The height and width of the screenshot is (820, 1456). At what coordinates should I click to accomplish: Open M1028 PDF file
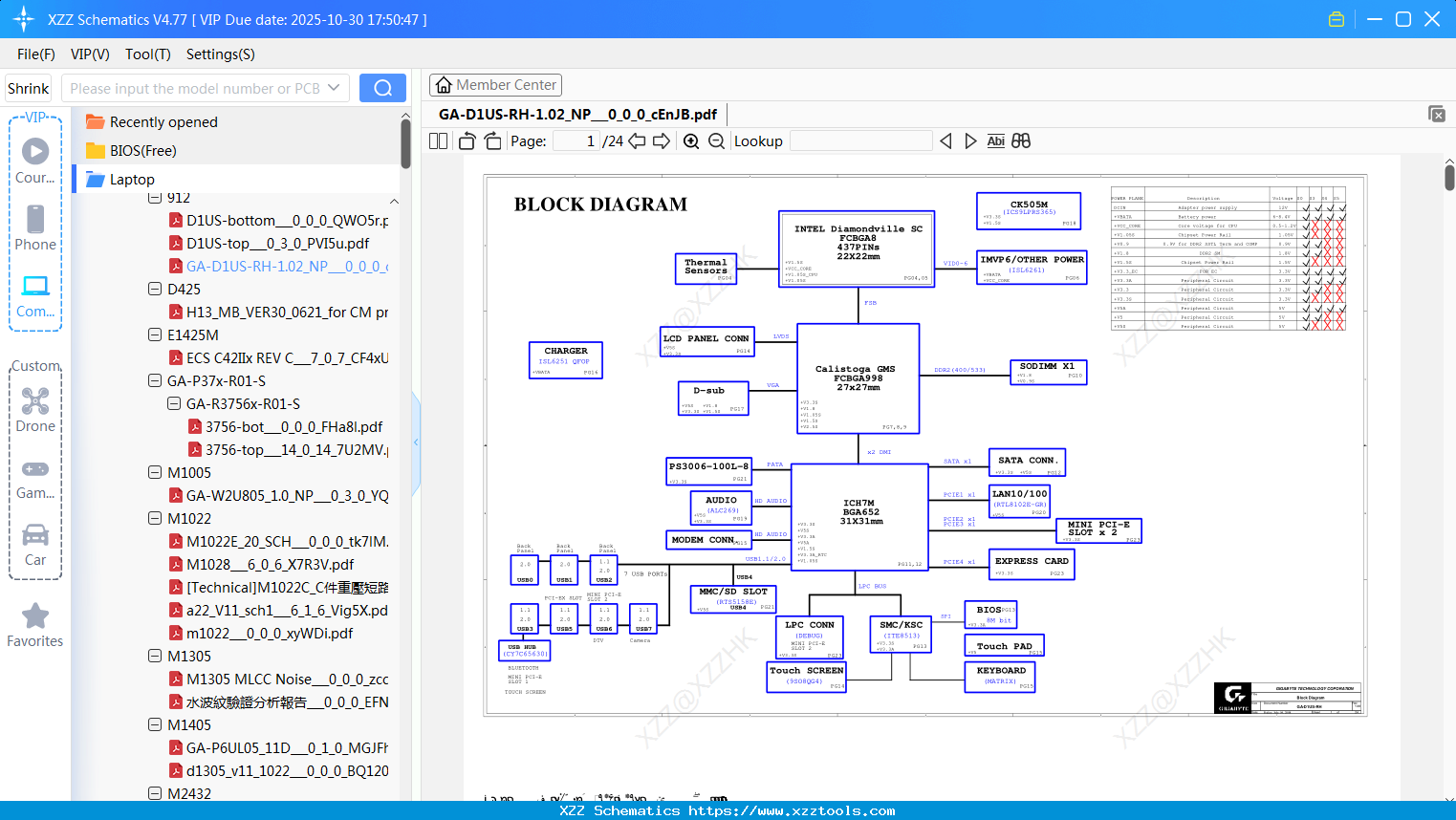[261, 564]
